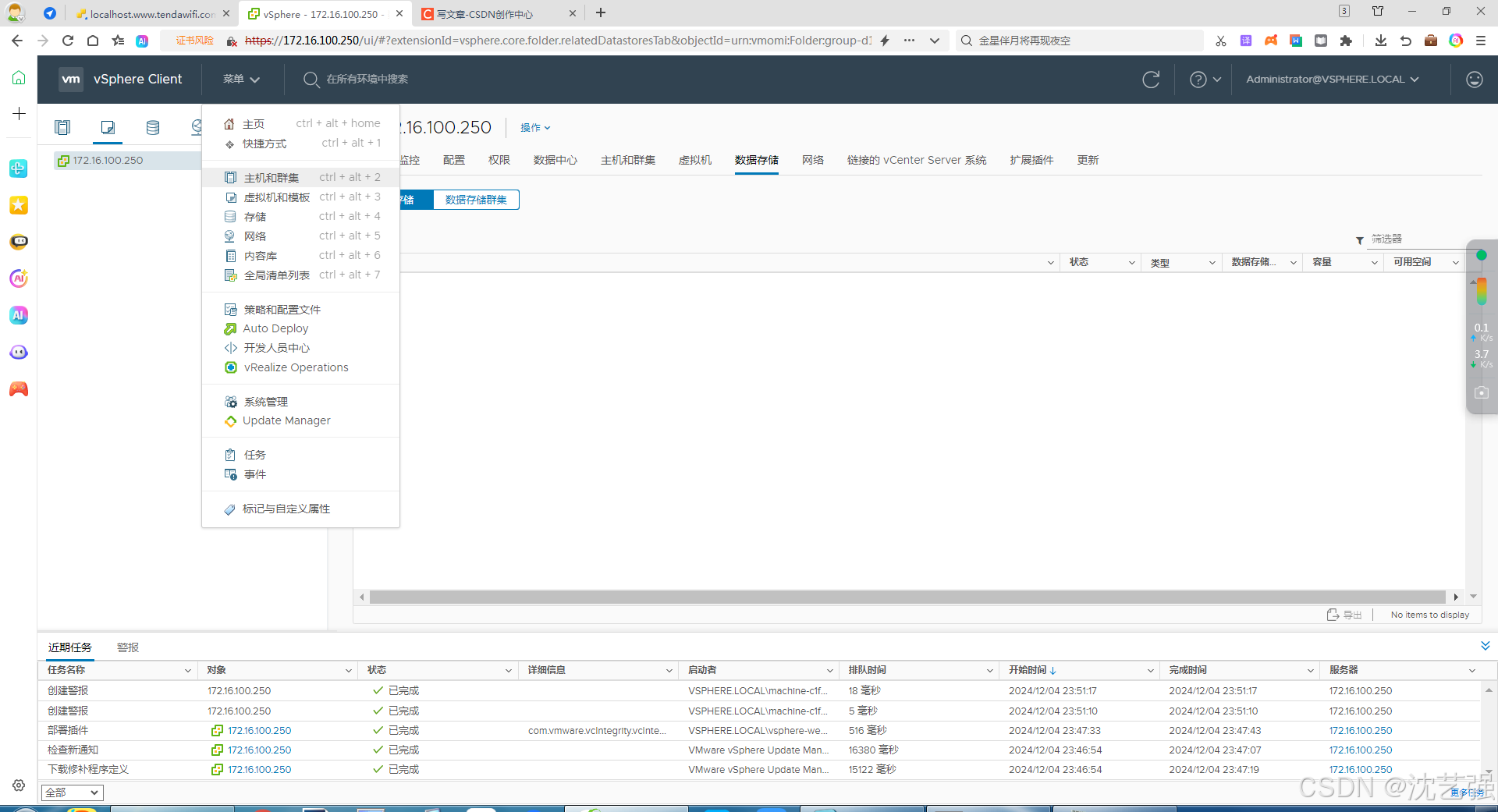Reload the browser page

(x=68, y=41)
